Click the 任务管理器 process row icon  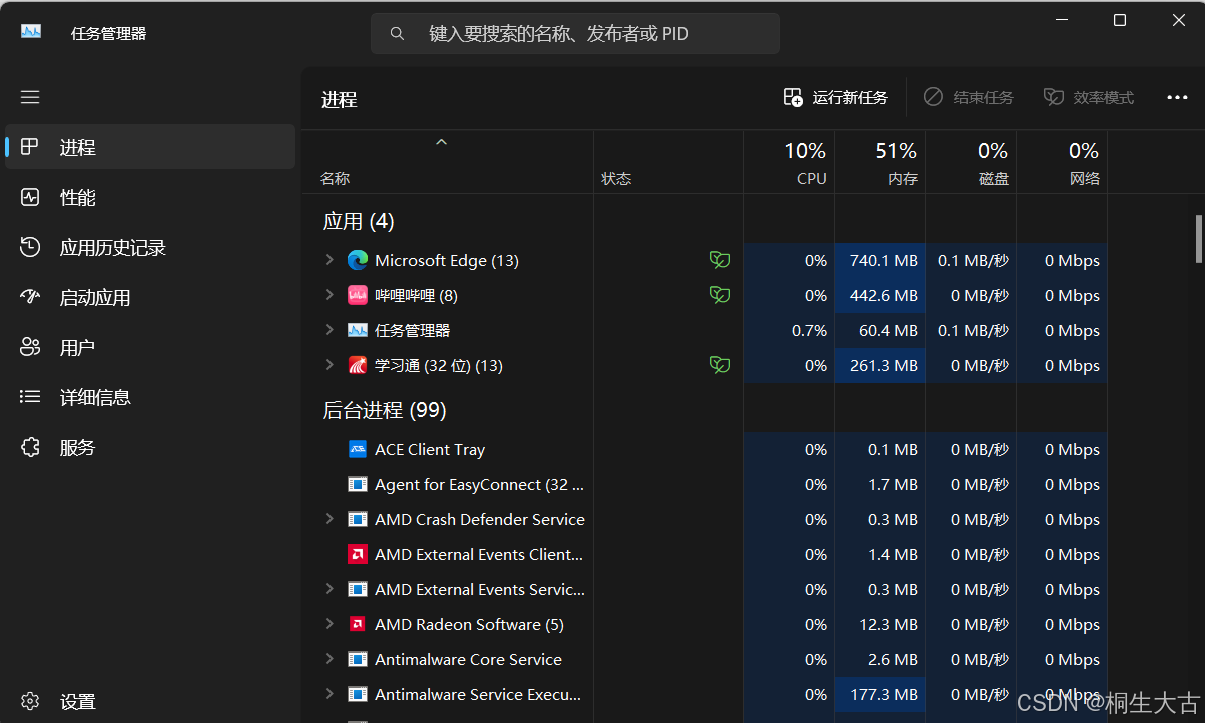(x=357, y=330)
